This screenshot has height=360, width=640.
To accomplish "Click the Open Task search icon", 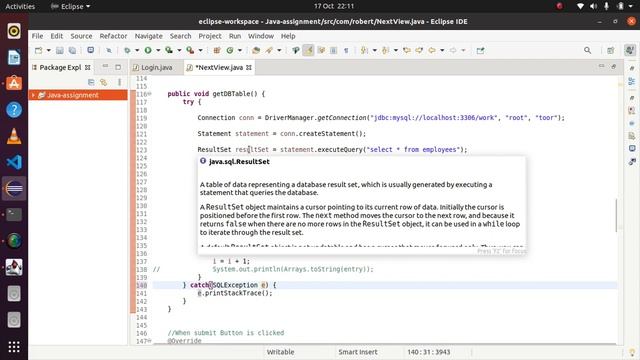I will click(x=269, y=50).
